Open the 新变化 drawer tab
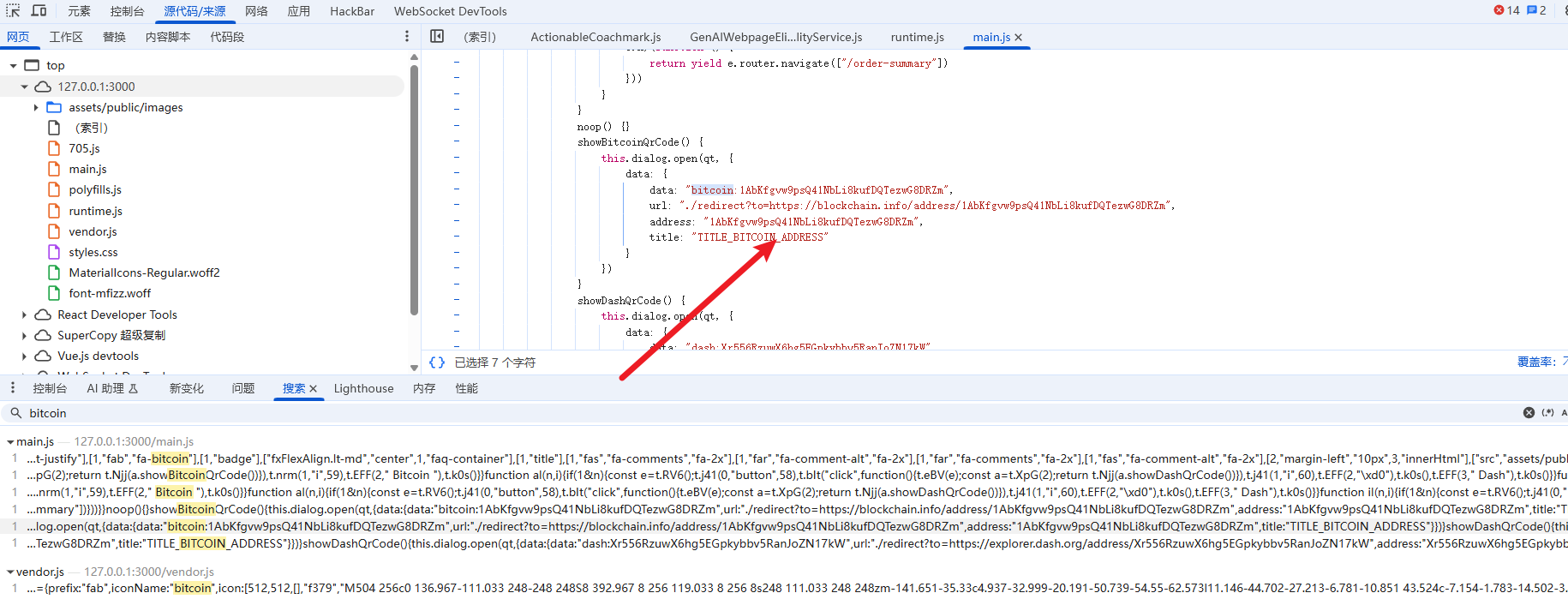Screen dimensions: 1568x605 [x=187, y=388]
